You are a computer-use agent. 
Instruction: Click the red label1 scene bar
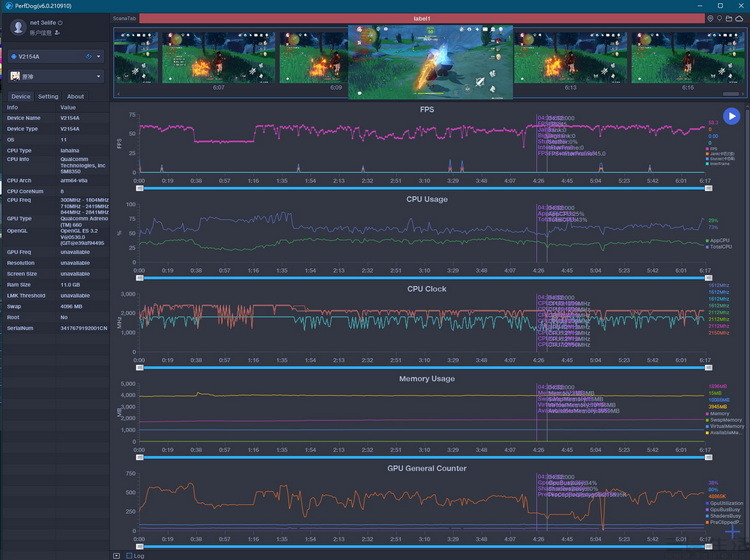(x=422, y=18)
